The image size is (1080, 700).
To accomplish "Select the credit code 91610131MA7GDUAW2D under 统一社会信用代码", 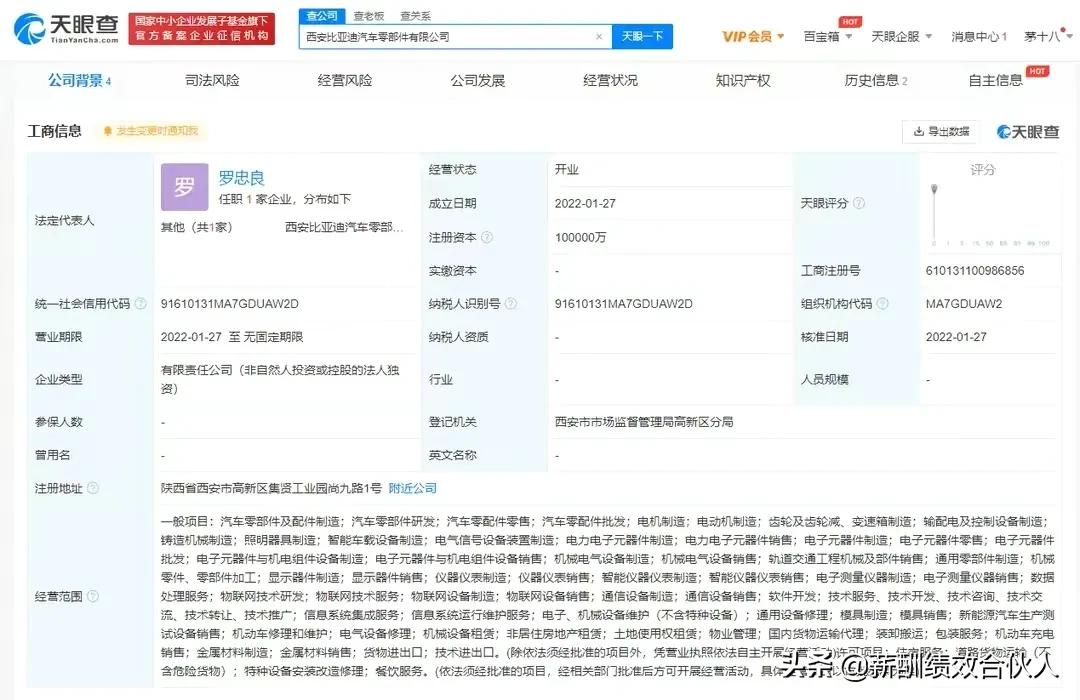I will [x=229, y=304].
